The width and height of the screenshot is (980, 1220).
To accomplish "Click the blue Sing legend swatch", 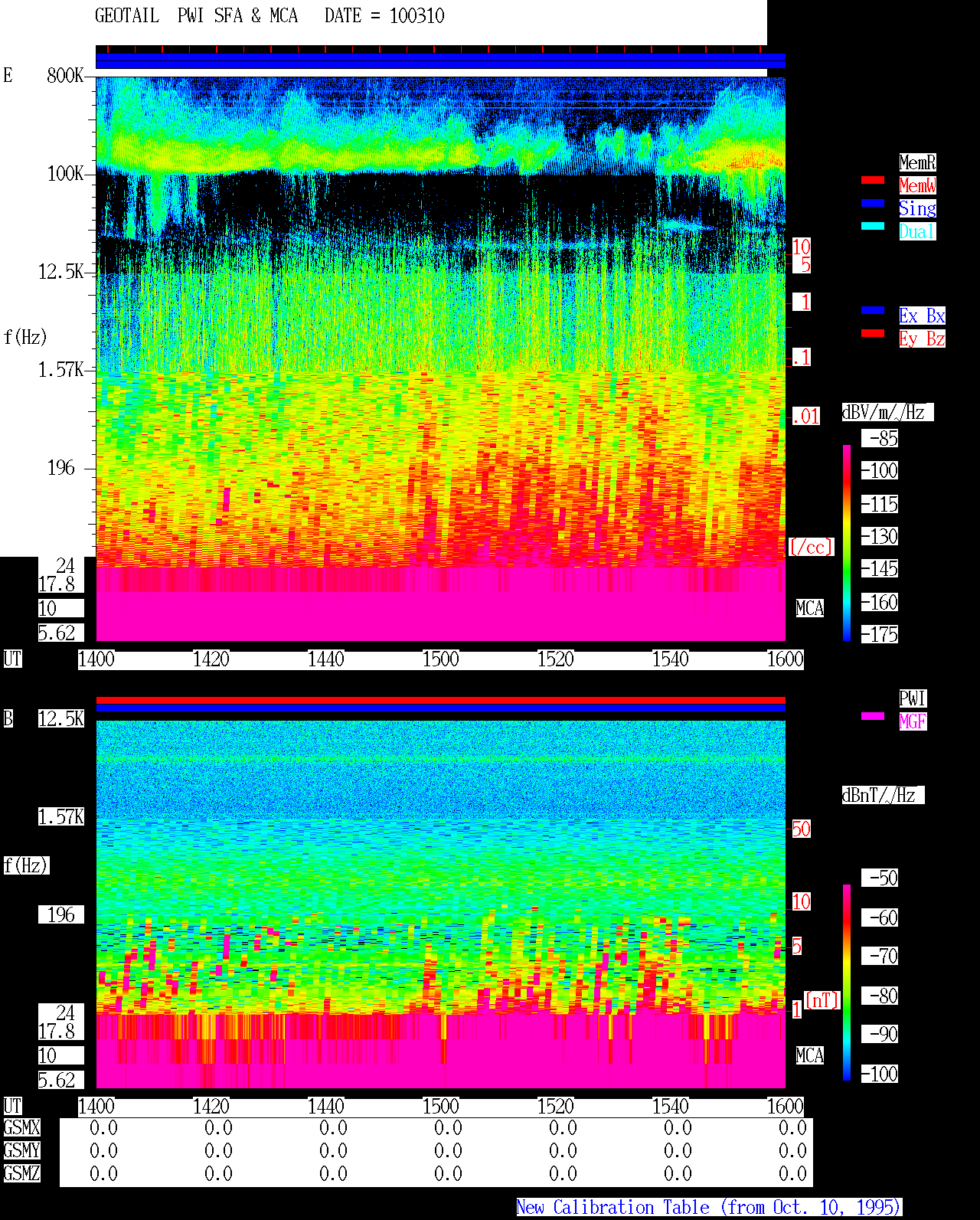I will [x=873, y=203].
